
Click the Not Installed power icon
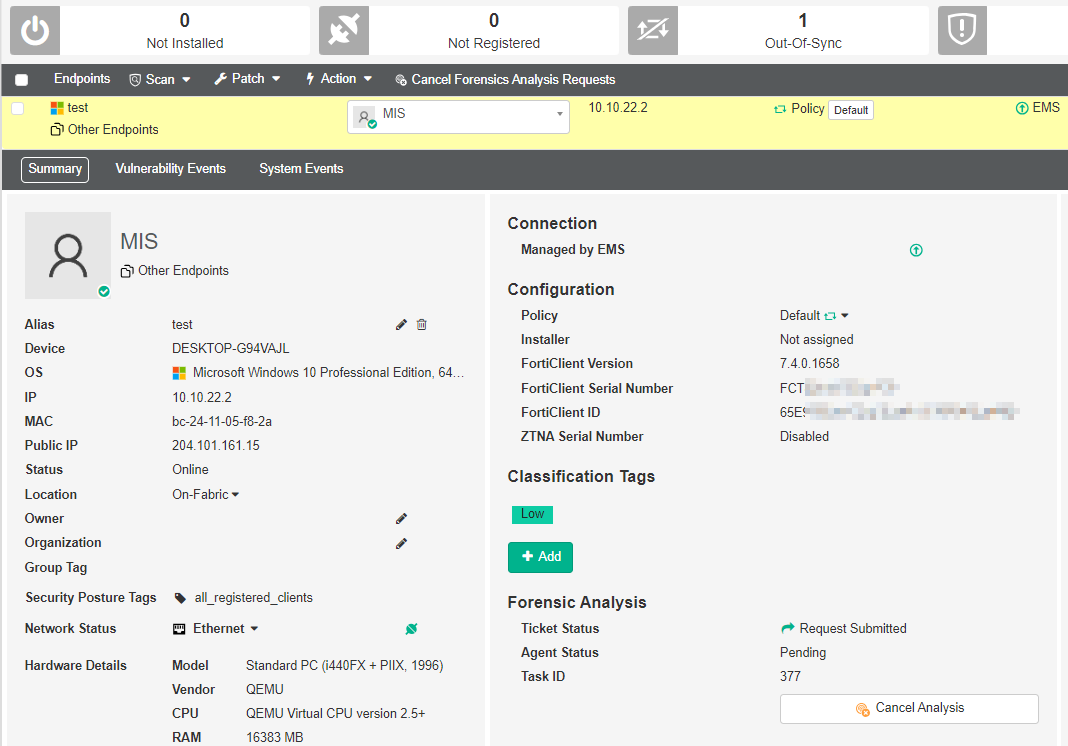point(34,30)
